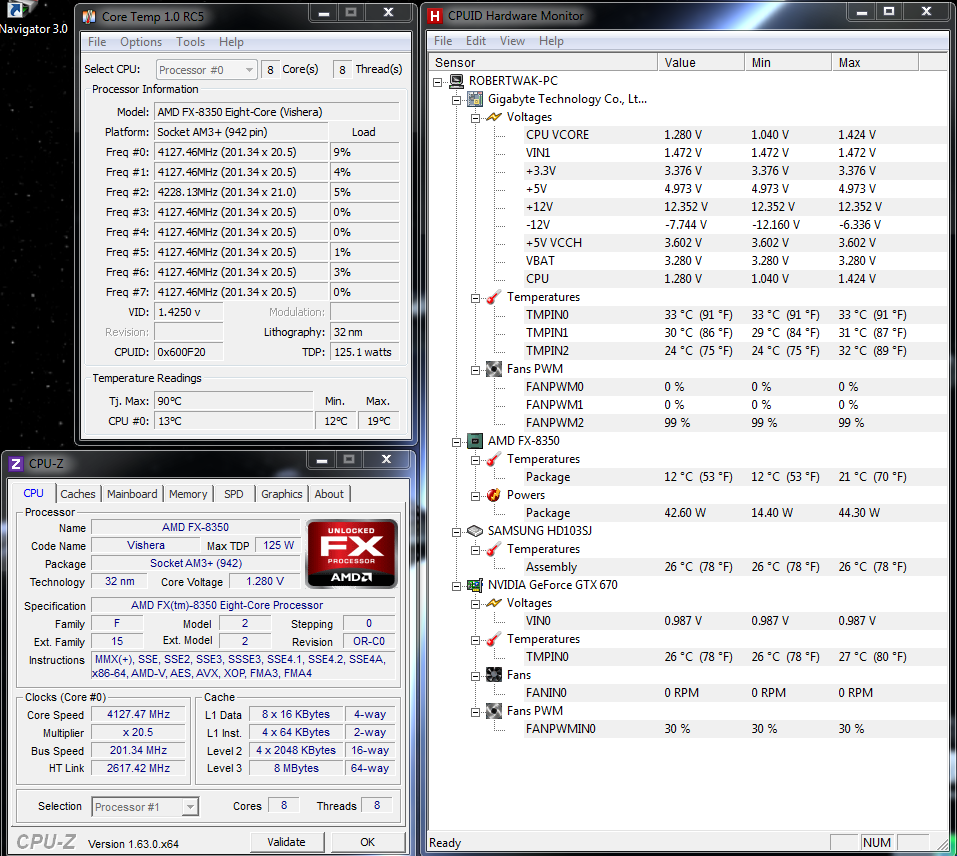This screenshot has height=856, width=957.
Task: Click the CPUID Hardware Monitor title icon
Action: [435, 16]
